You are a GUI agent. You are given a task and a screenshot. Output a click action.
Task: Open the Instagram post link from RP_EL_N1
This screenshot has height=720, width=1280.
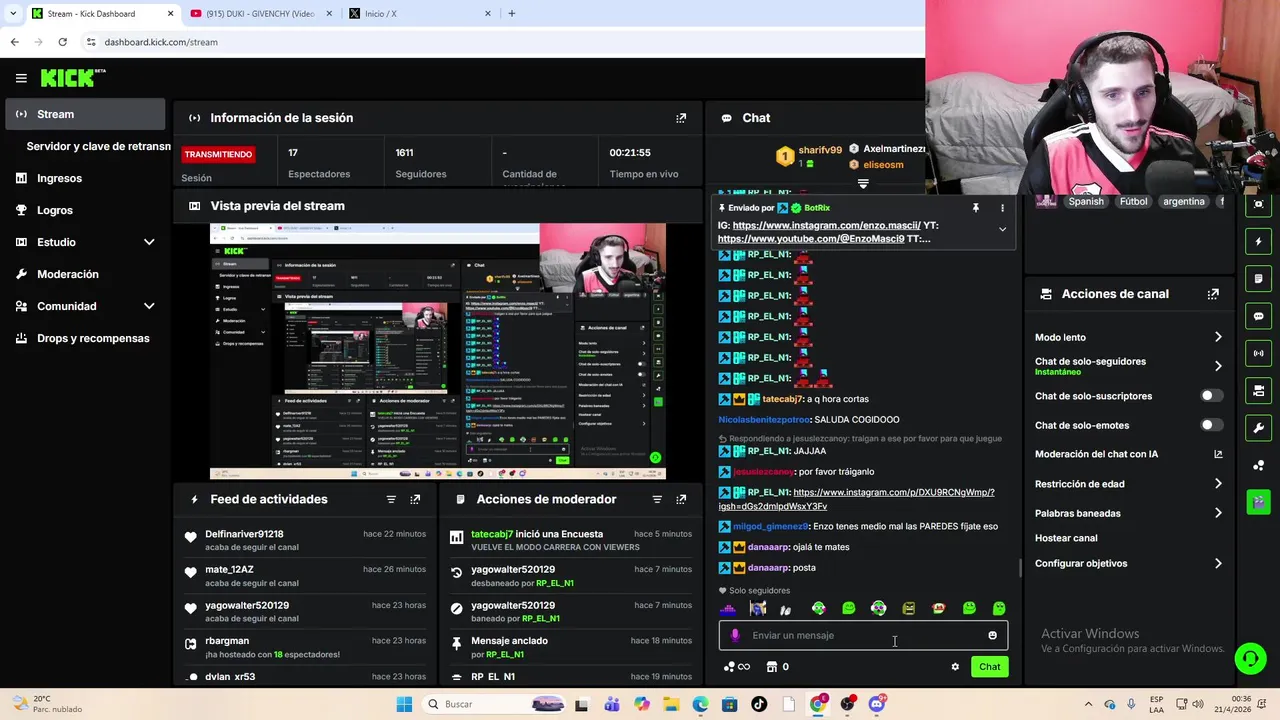point(857,499)
